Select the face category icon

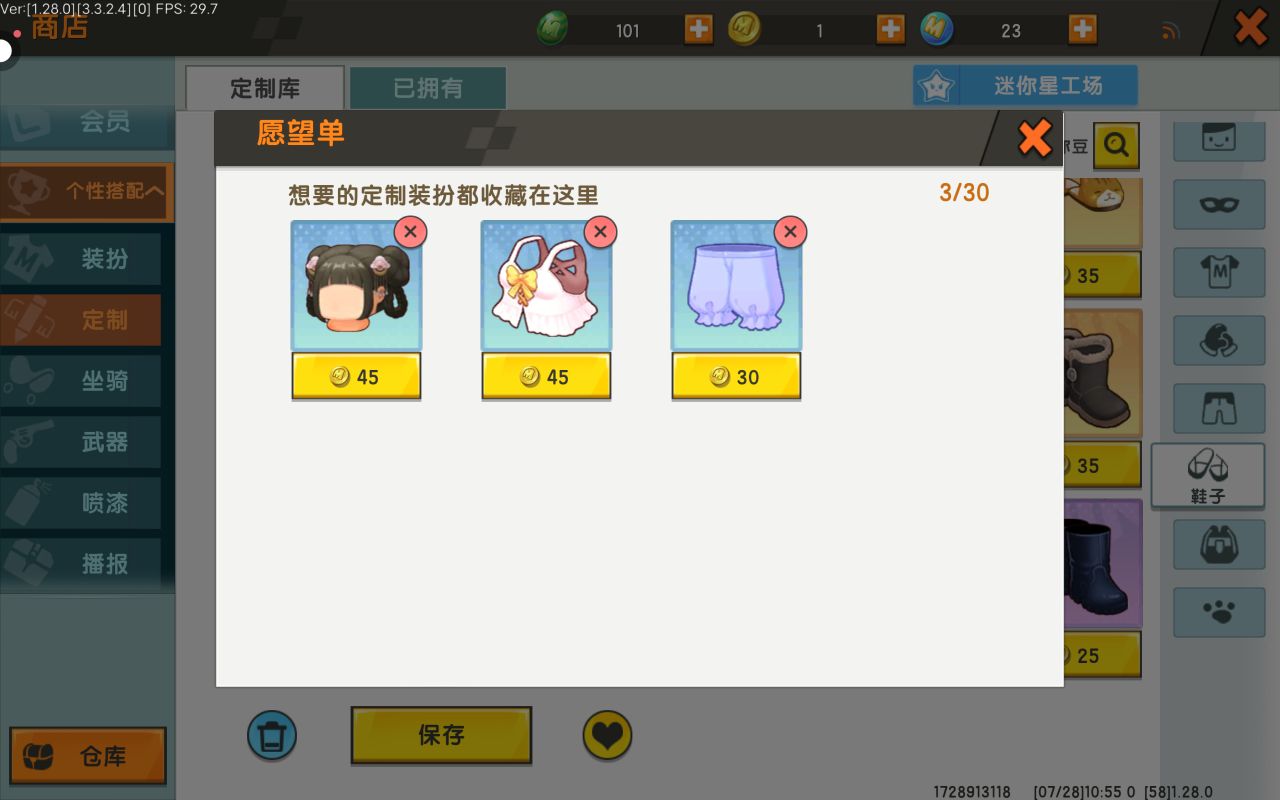click(1218, 138)
